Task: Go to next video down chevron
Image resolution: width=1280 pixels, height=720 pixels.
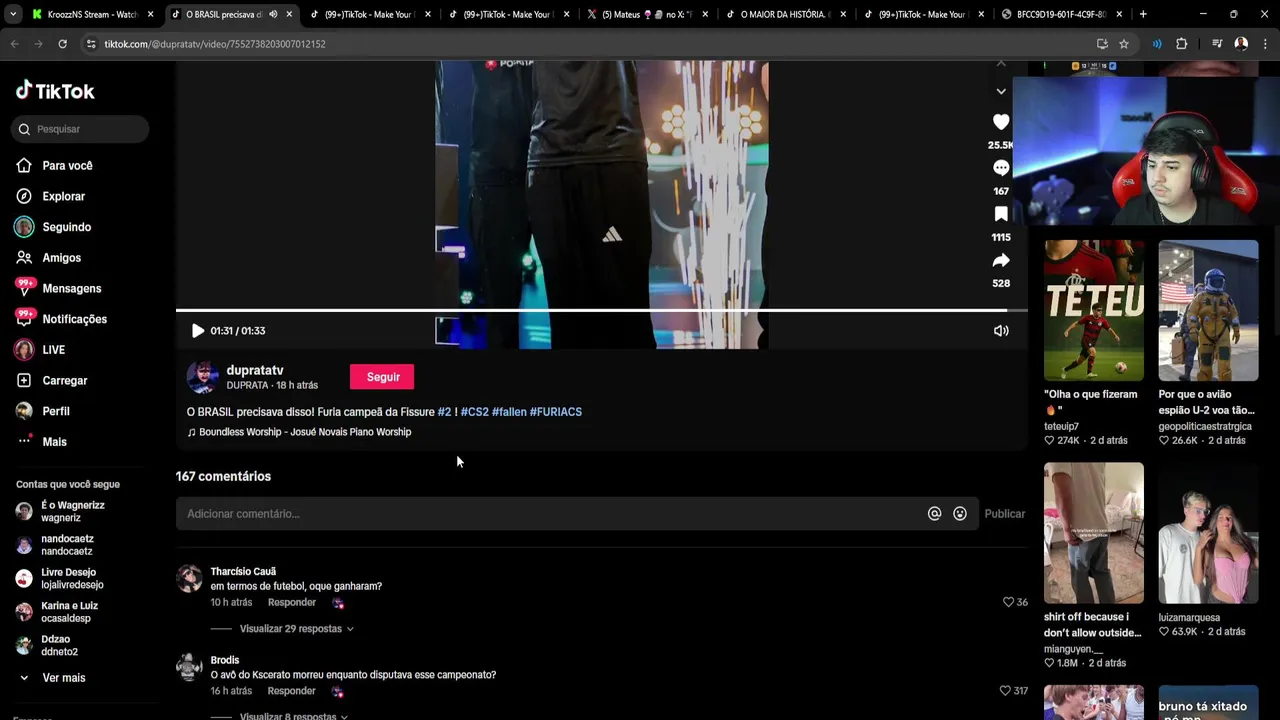Action: (x=1001, y=91)
